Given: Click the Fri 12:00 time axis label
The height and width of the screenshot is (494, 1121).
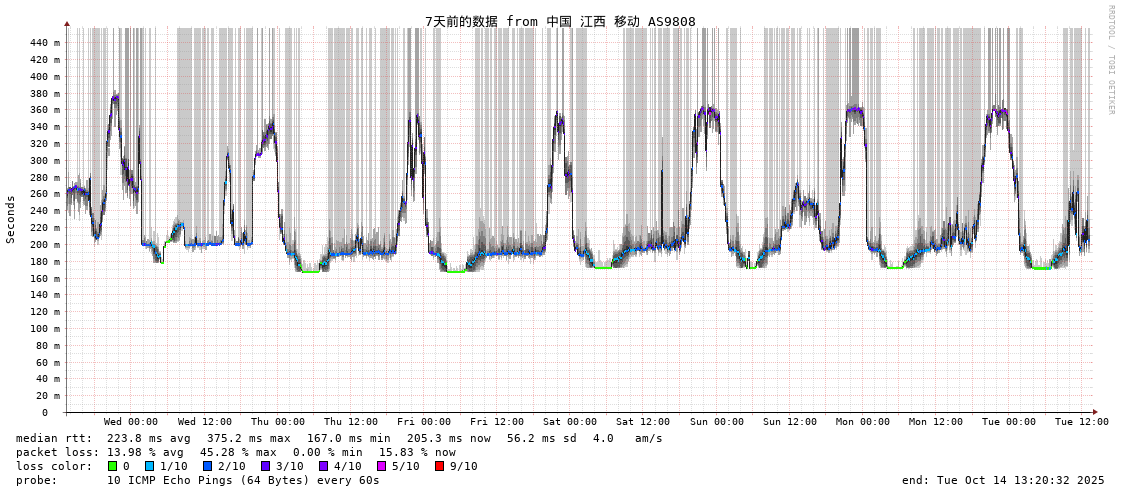Looking at the screenshot, I should (497, 422).
